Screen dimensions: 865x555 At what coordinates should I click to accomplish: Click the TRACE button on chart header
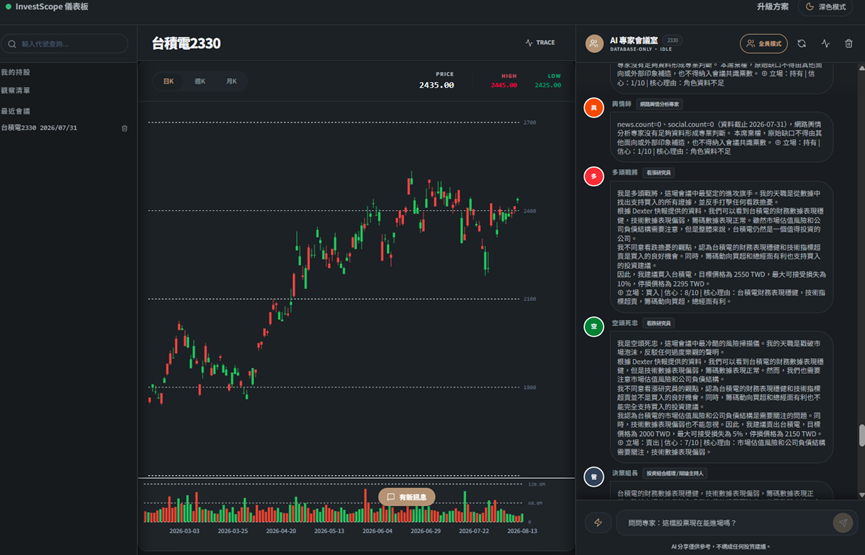click(540, 42)
